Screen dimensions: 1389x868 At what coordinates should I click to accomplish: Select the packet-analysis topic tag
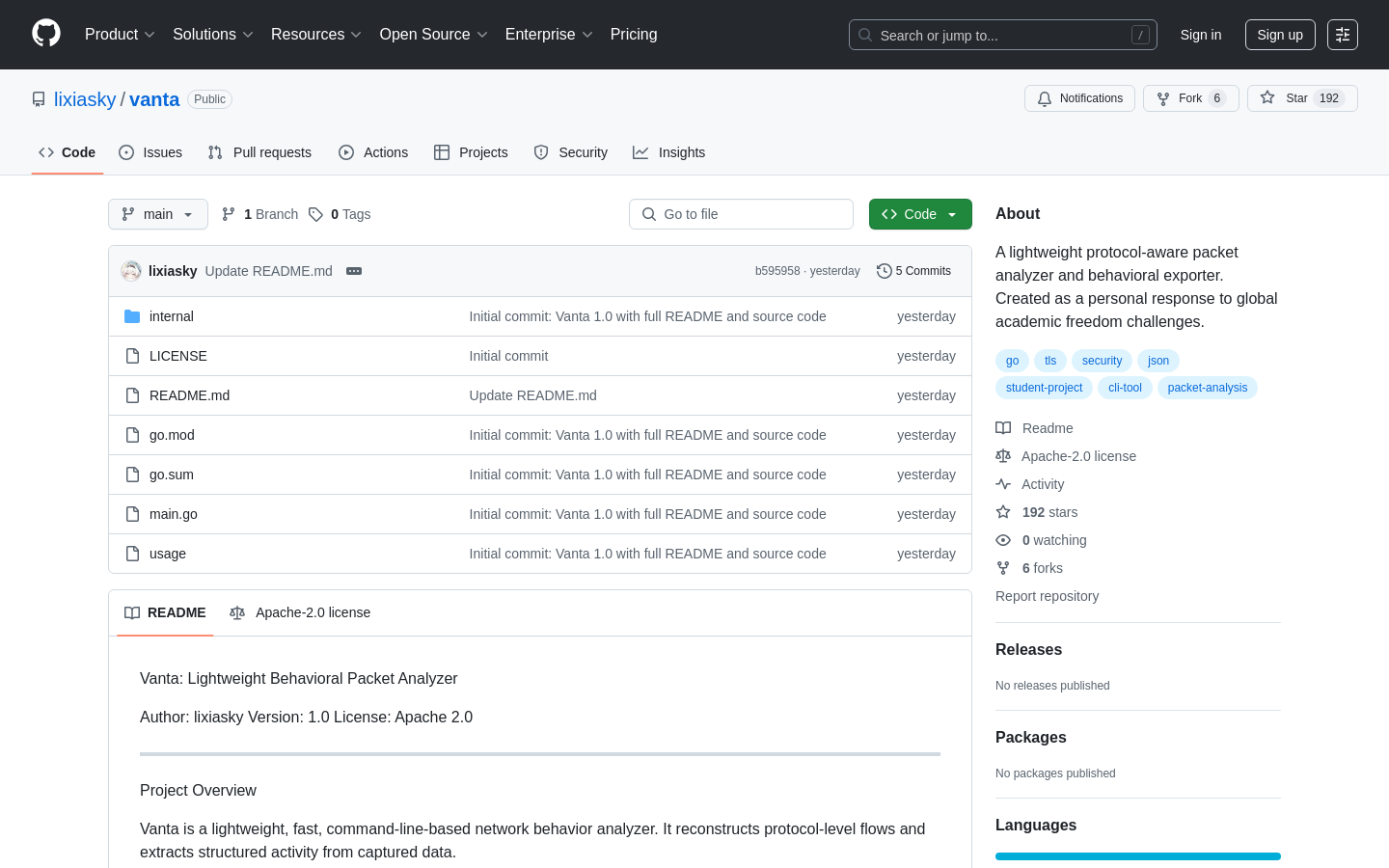pyautogui.click(x=1208, y=388)
